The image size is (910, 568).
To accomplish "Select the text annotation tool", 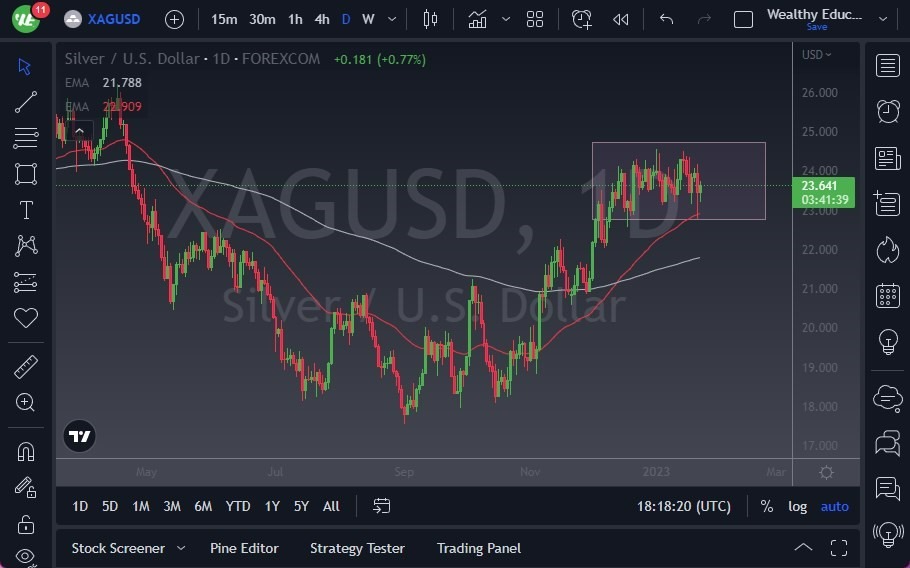I will (26, 209).
